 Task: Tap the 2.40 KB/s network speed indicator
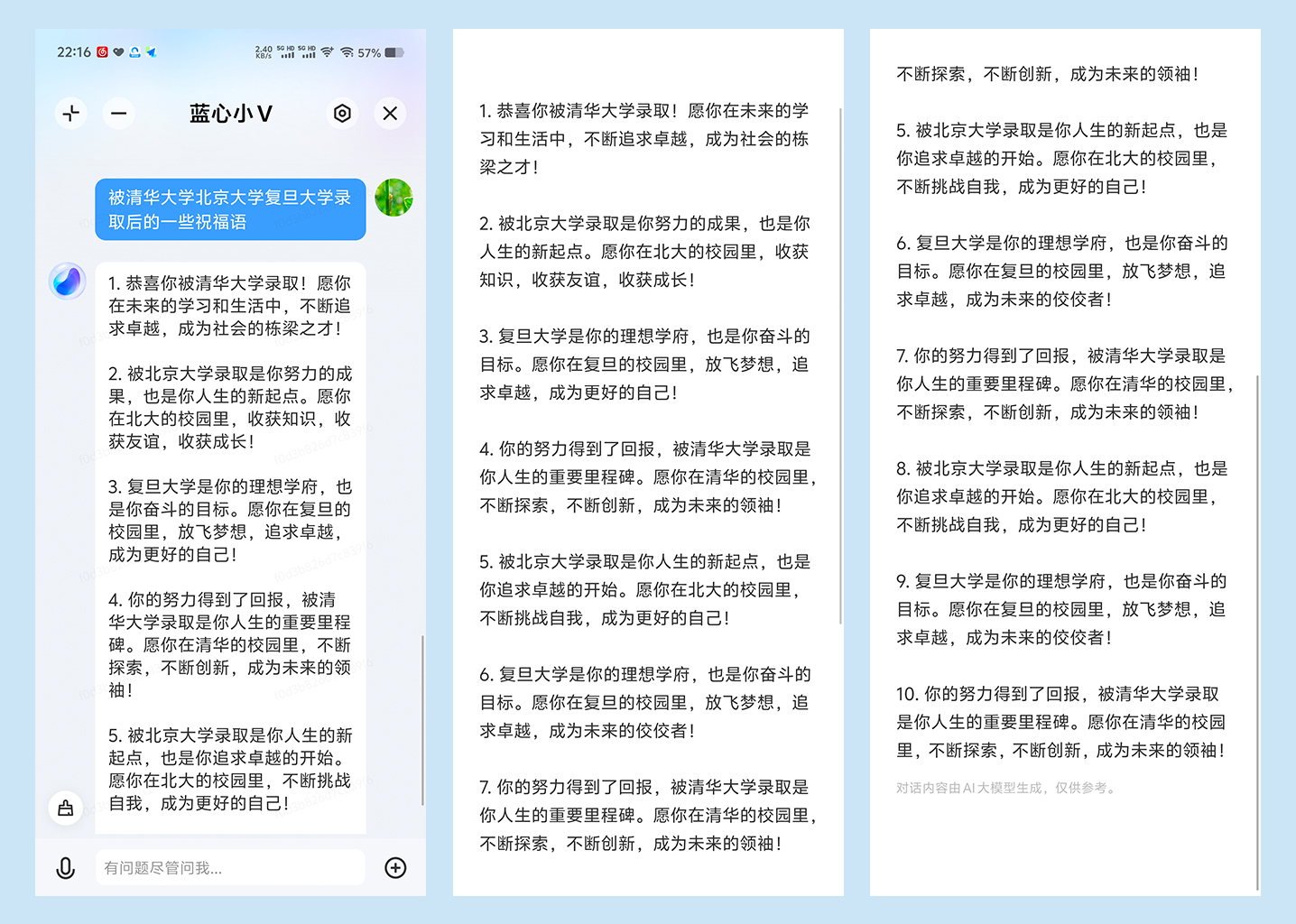click(264, 52)
